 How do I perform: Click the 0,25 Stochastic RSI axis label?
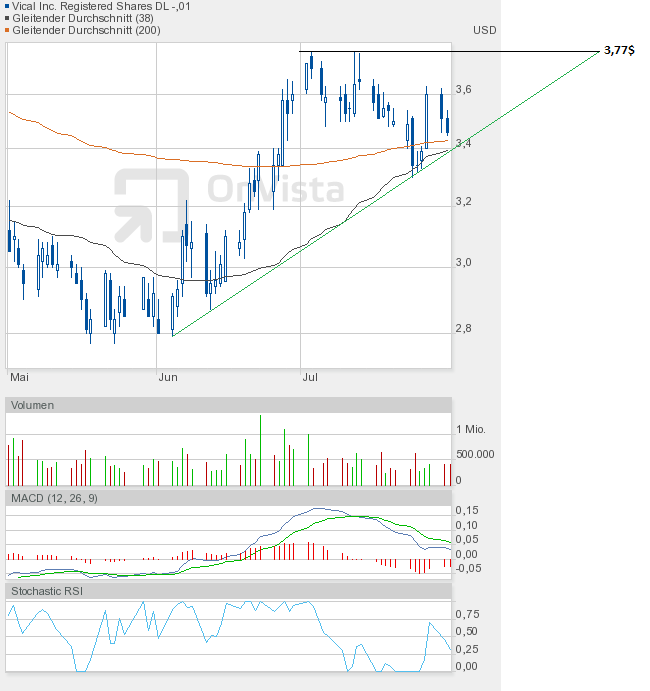(x=467, y=649)
